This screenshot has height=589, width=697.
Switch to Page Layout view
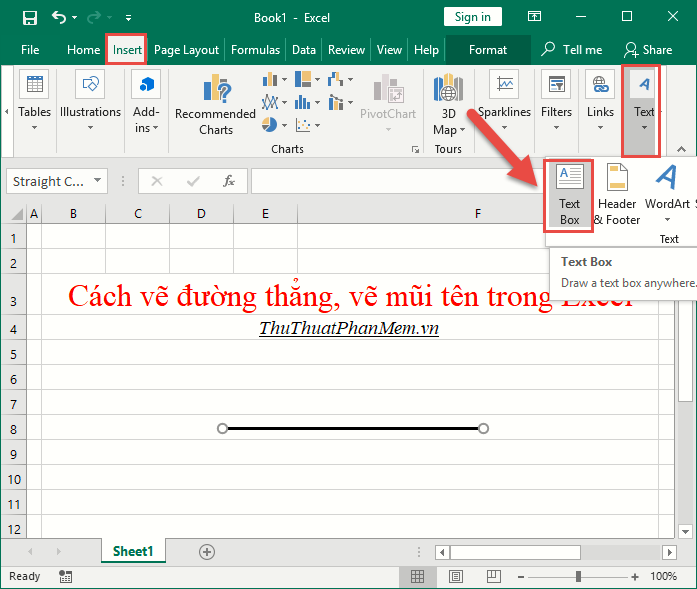[456, 577]
